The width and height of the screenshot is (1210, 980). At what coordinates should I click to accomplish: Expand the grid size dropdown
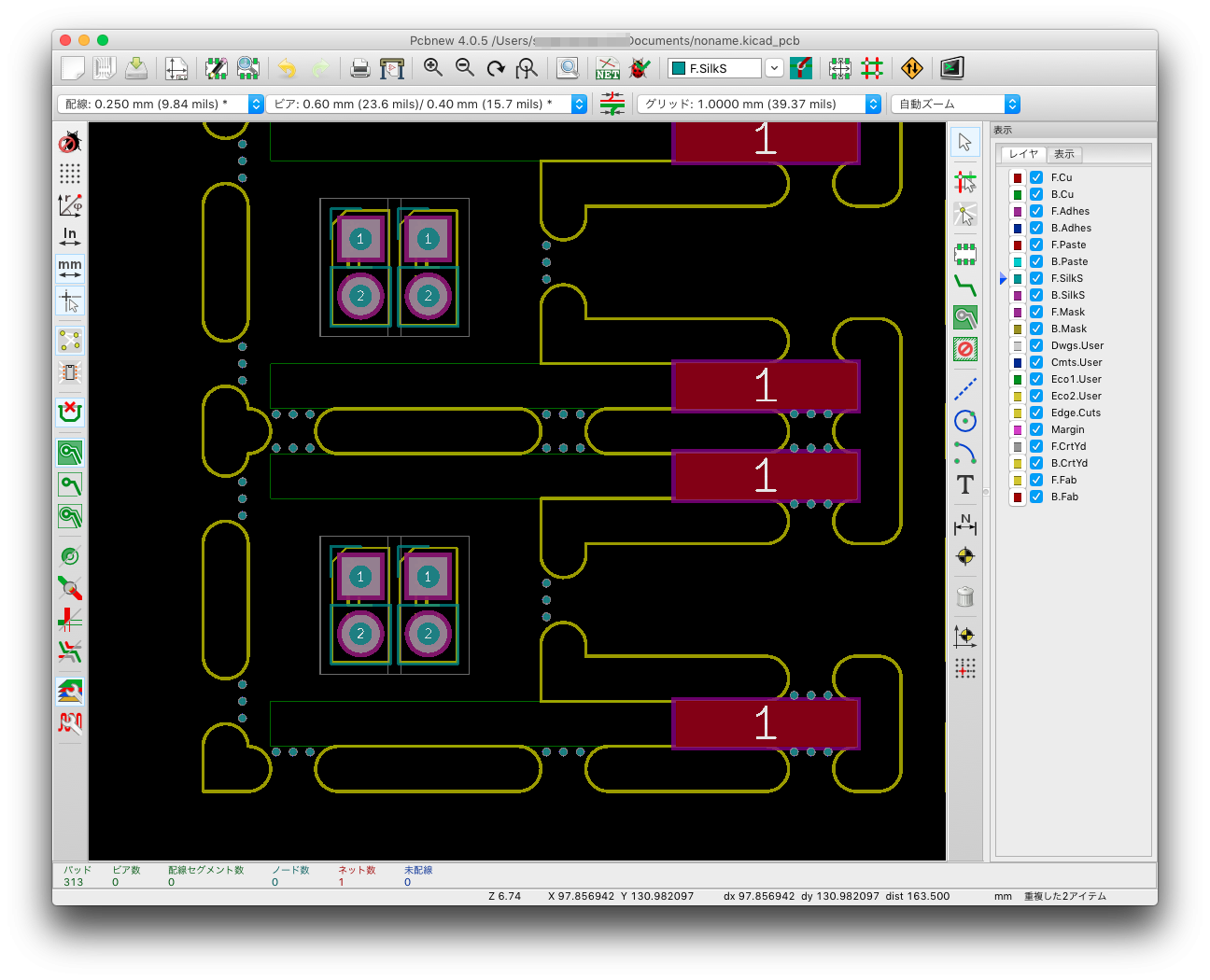[873, 105]
